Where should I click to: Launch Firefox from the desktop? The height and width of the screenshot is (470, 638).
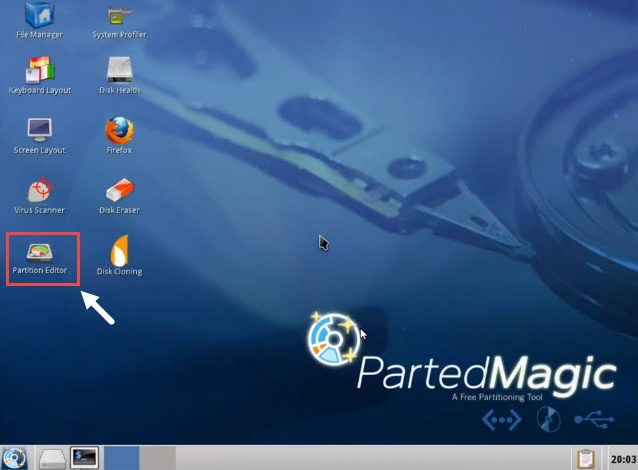coord(119,136)
